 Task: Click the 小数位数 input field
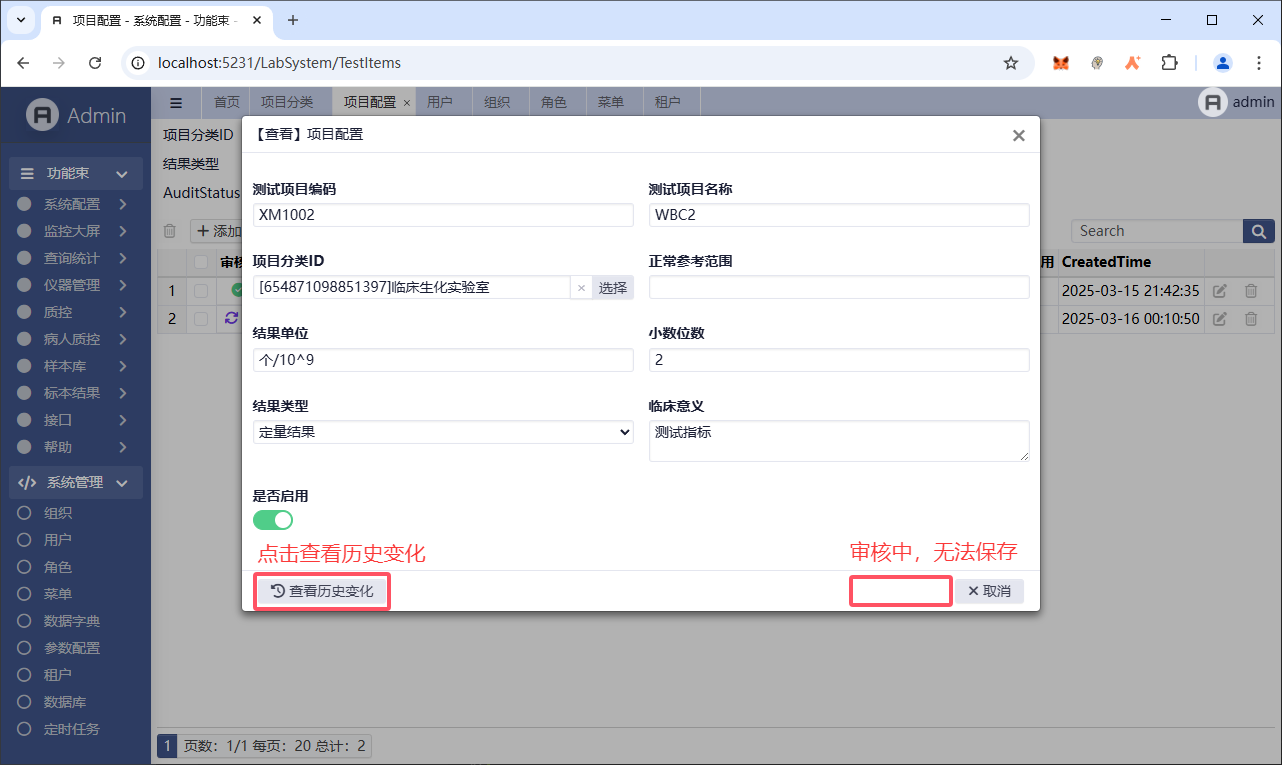click(839, 360)
